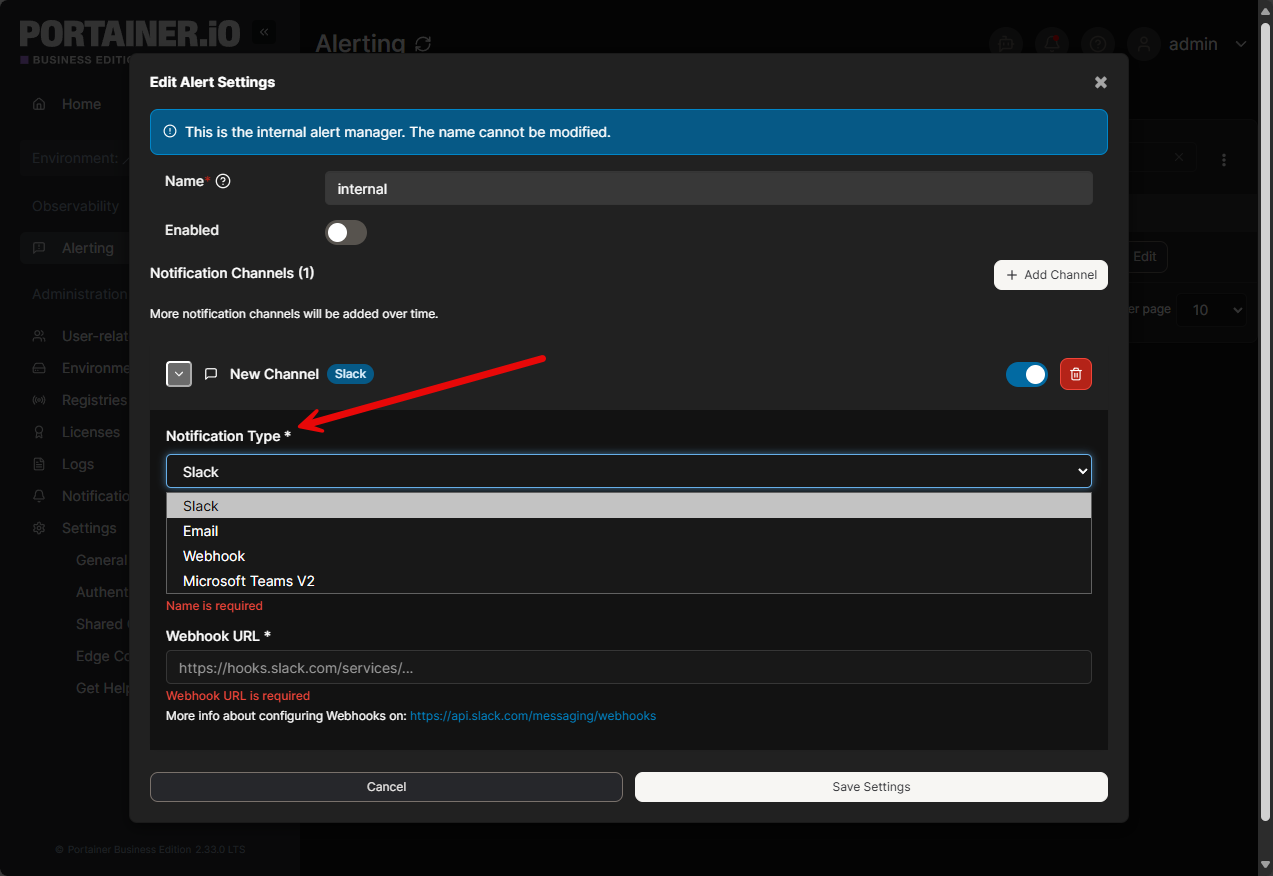Select Webhook from the dropdown list
Screen dimensions: 1273x876
click(x=629, y=556)
